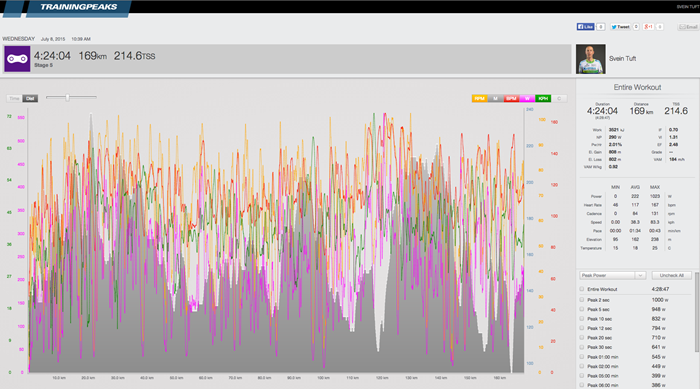Click the 100 km x-axis label

pyautogui.click(x=323, y=378)
